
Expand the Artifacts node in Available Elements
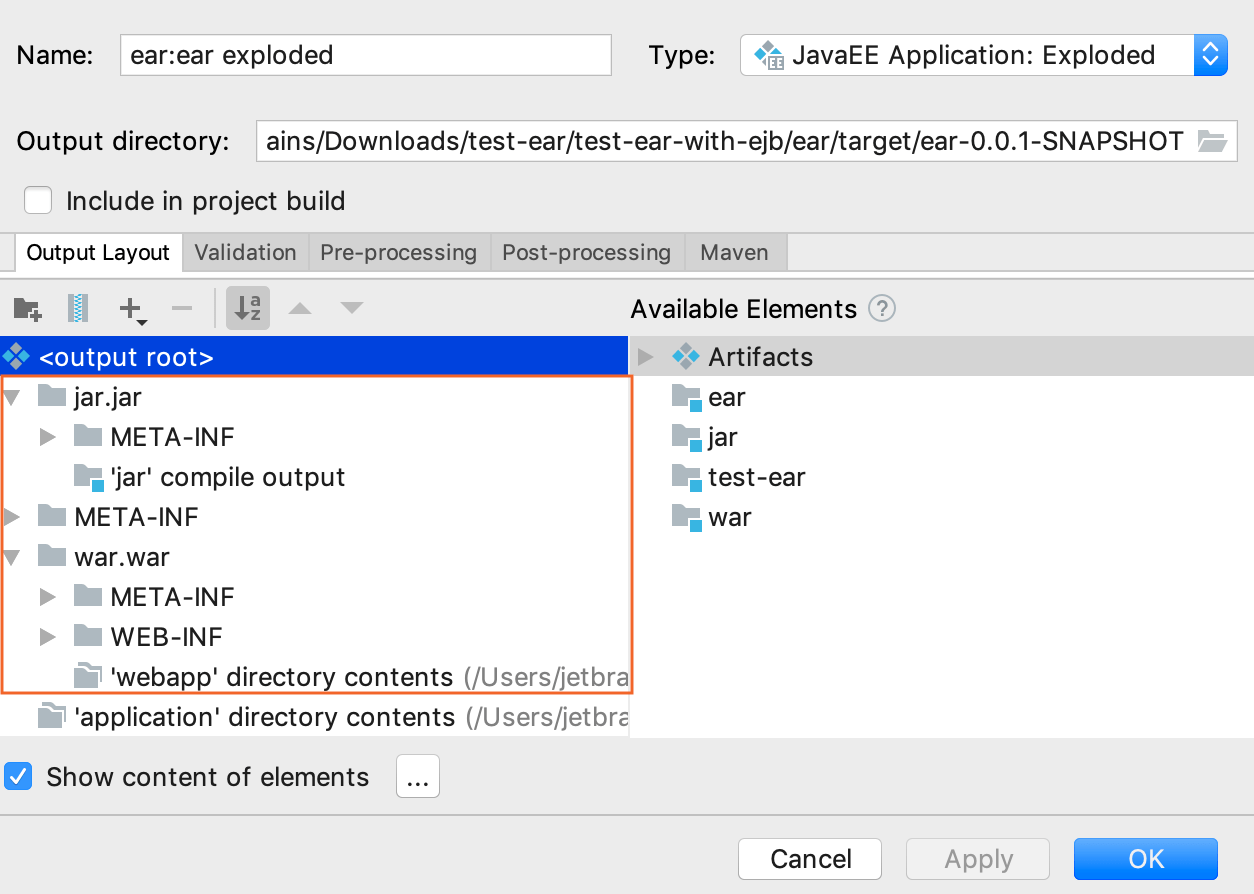tap(645, 356)
